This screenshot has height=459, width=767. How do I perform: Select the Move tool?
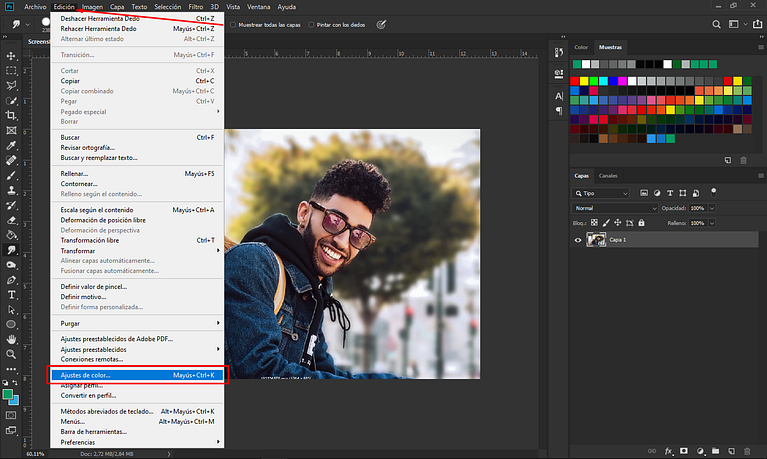pyautogui.click(x=11, y=56)
